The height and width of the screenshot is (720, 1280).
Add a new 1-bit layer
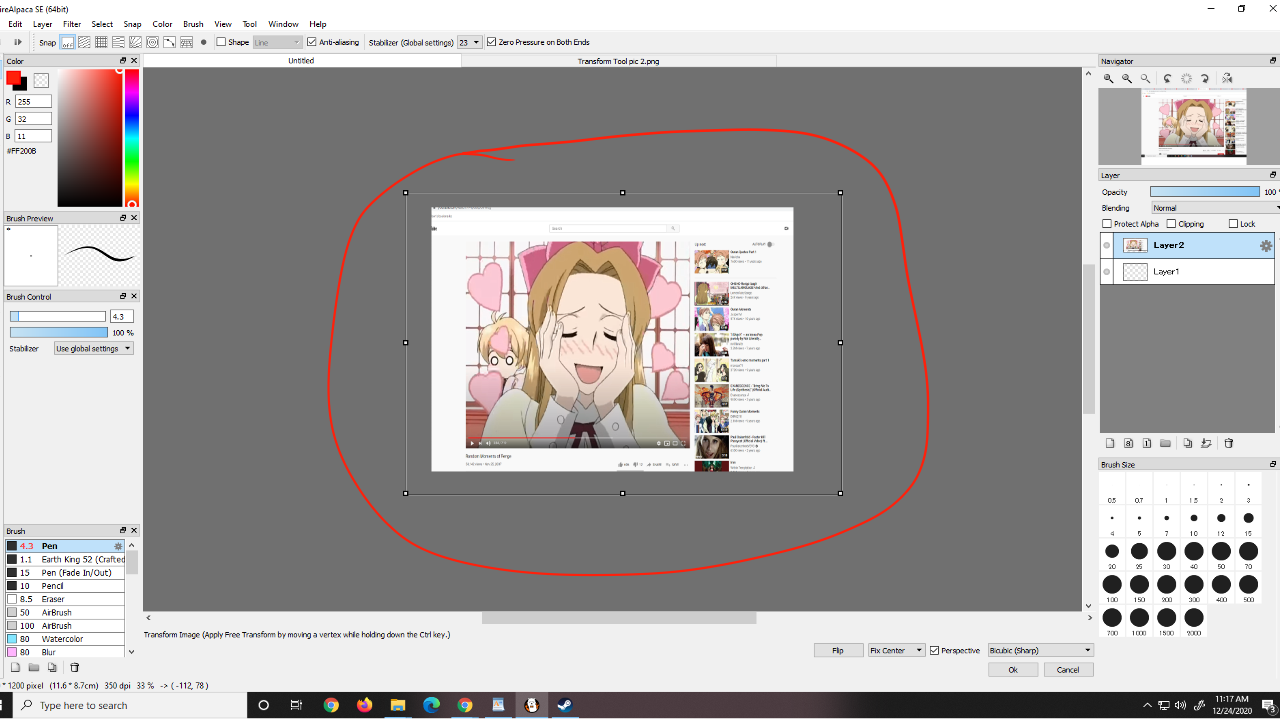(x=1147, y=443)
